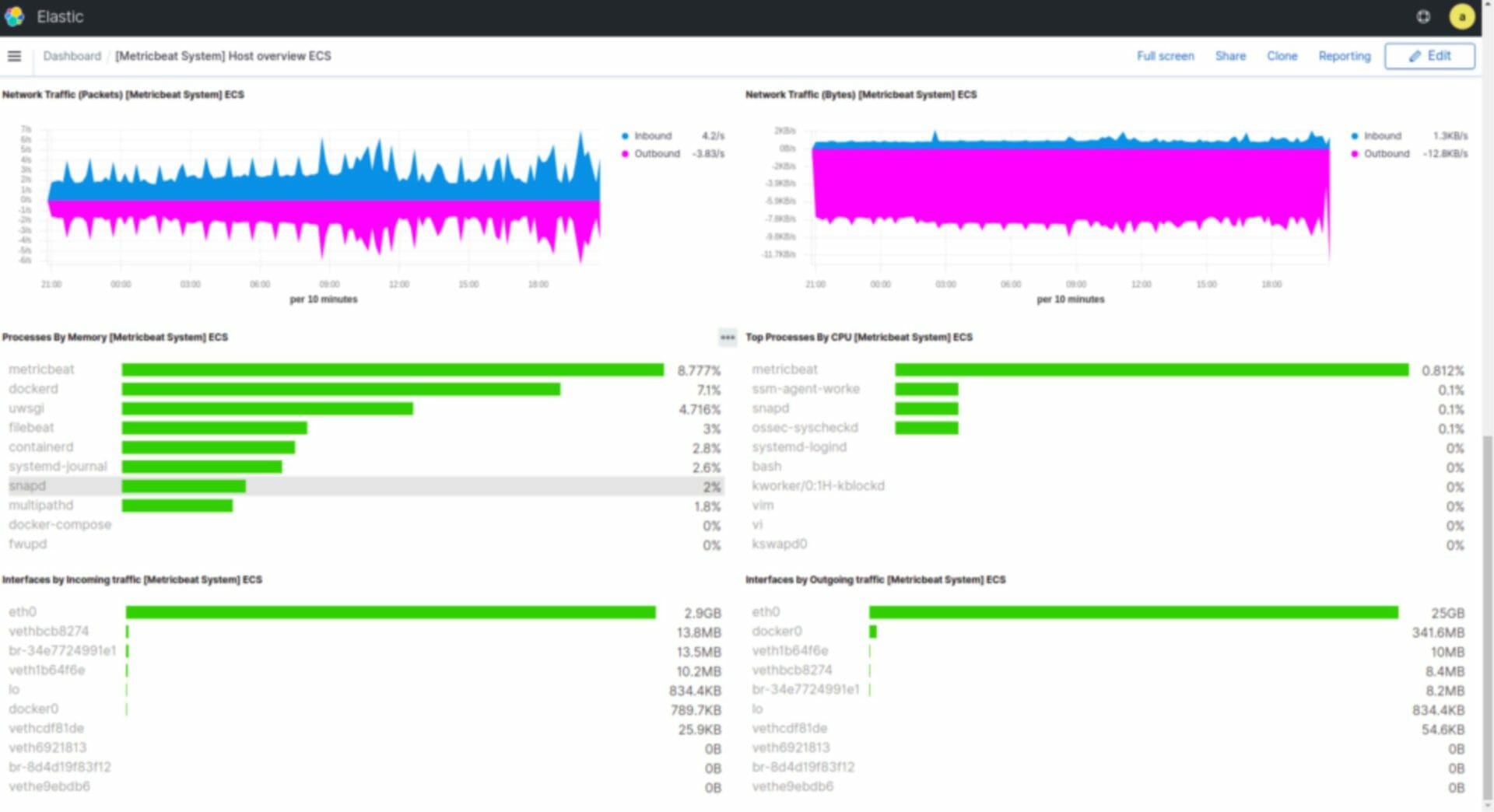This screenshot has width=1494, height=812.
Task: Open the hamburger navigation menu
Action: tap(14, 56)
